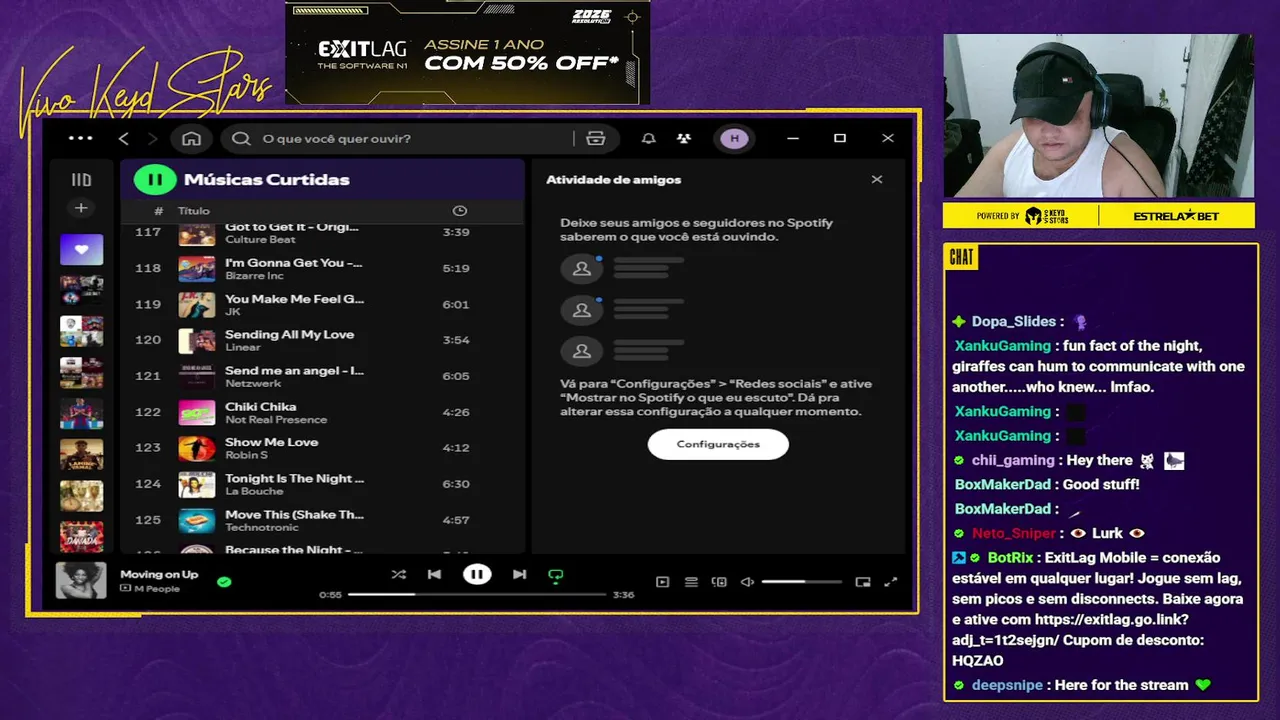Open the Browse icon in the search bar
Image resolution: width=1280 pixels, height=720 pixels.
coord(596,138)
